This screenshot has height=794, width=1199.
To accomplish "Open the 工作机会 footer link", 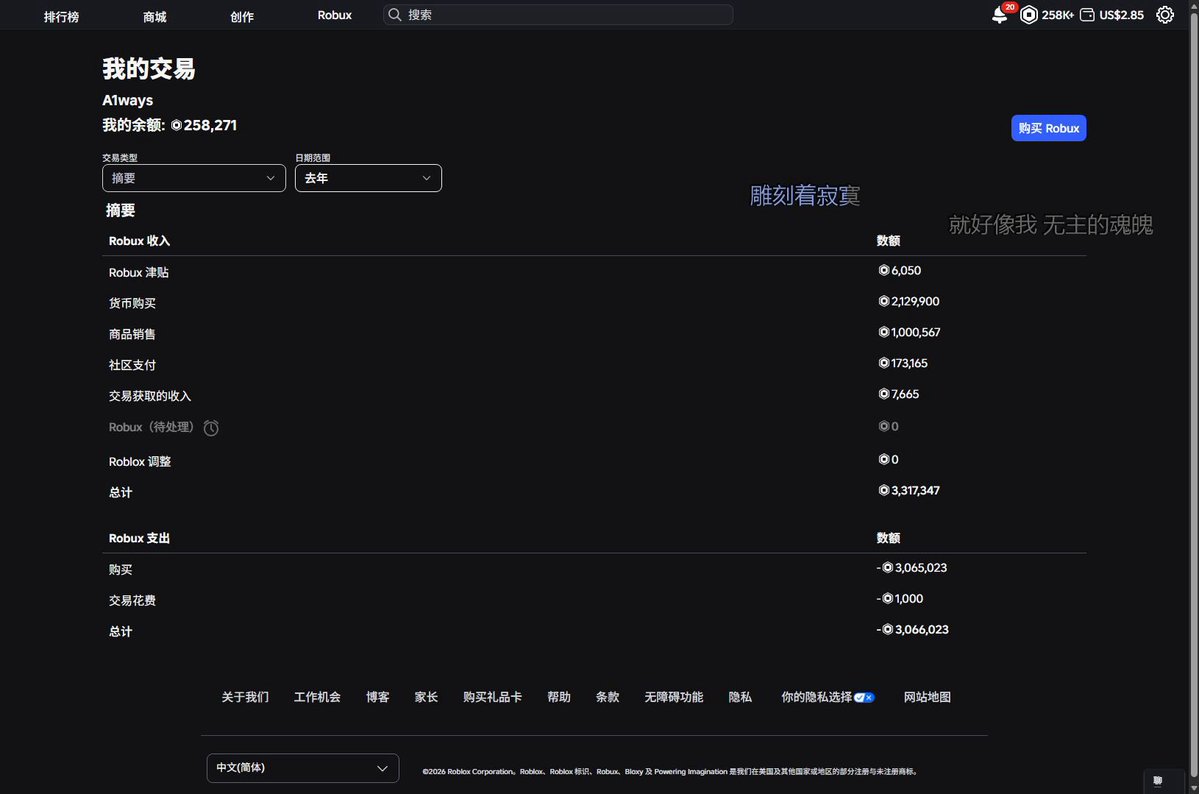I will 317,697.
